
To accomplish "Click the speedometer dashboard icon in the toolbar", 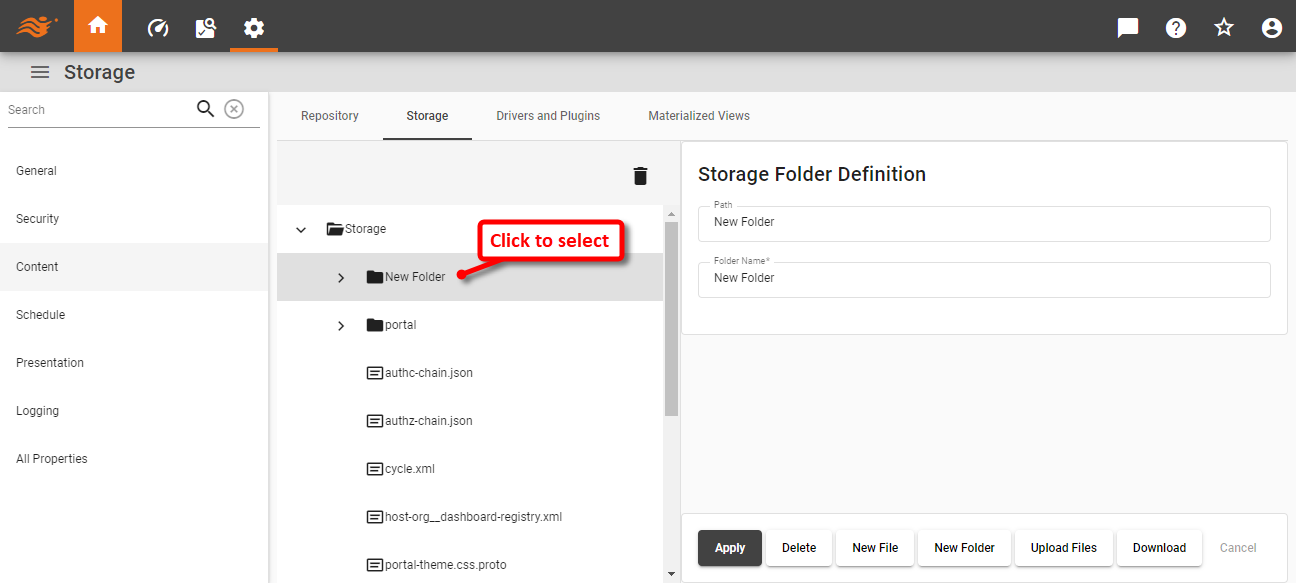I will pyautogui.click(x=157, y=27).
